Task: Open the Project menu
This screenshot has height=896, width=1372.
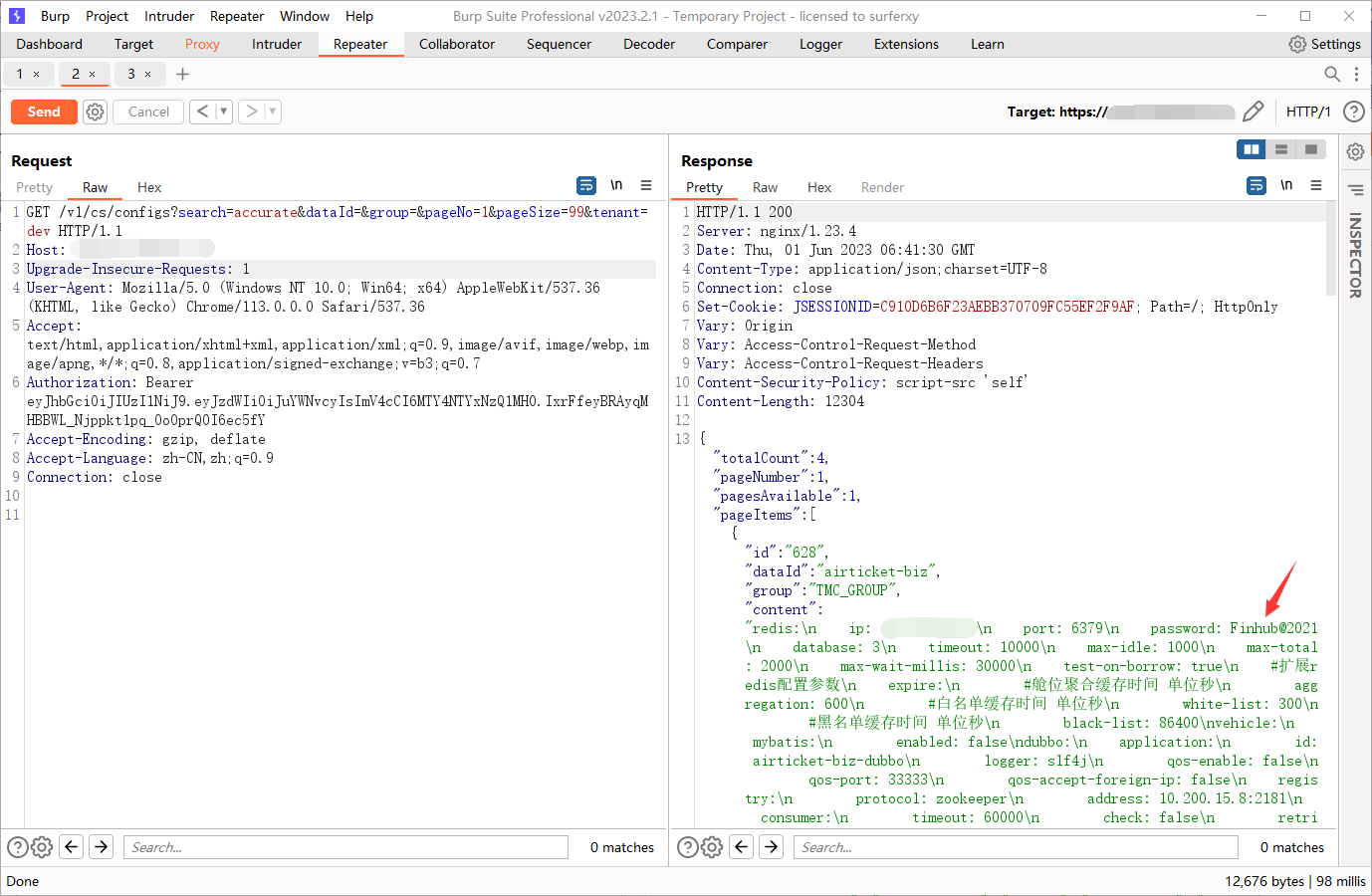Action: tap(107, 16)
